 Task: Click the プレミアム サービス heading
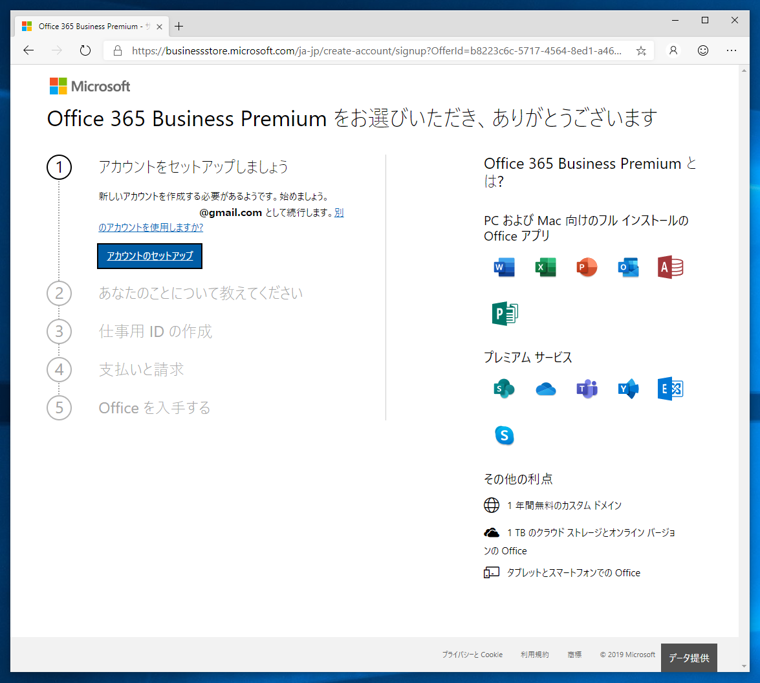(x=528, y=357)
